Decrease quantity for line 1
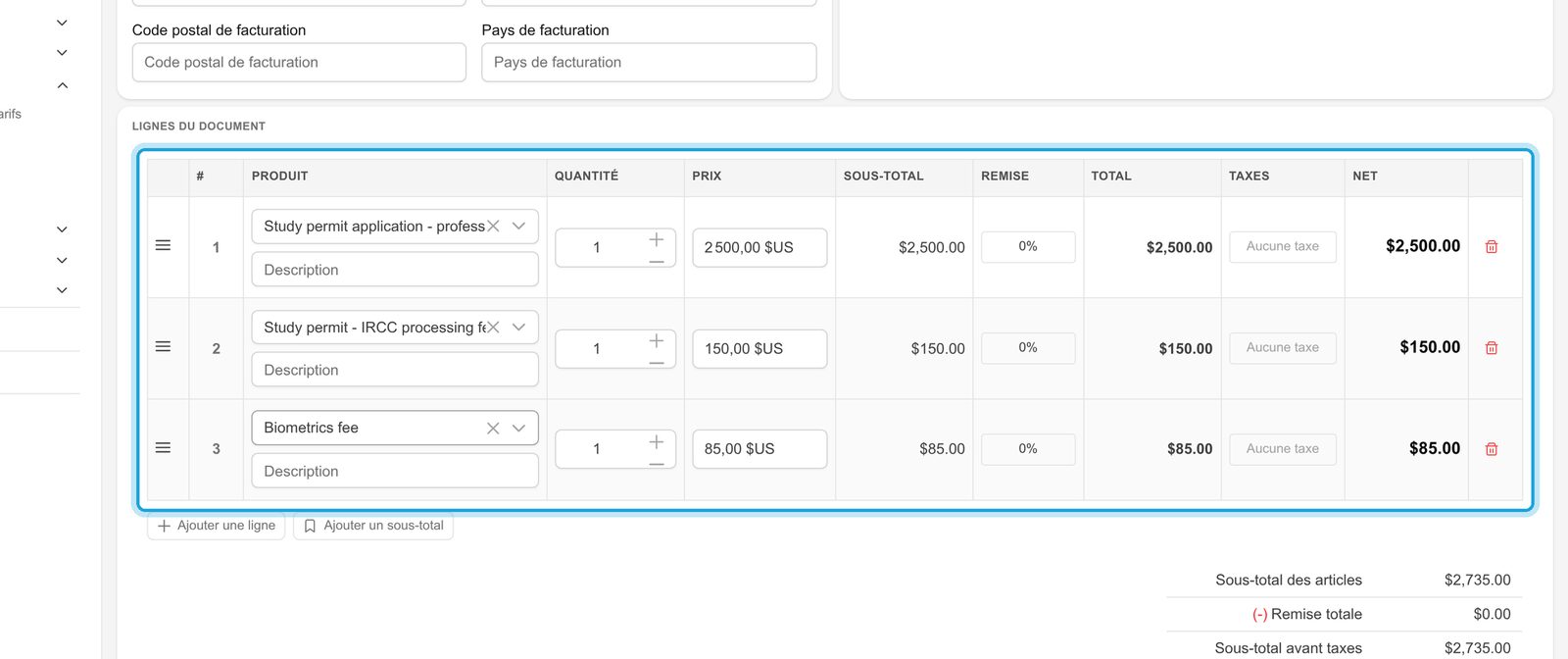Viewport: 1568px width, 659px height. pyautogui.click(x=657, y=261)
